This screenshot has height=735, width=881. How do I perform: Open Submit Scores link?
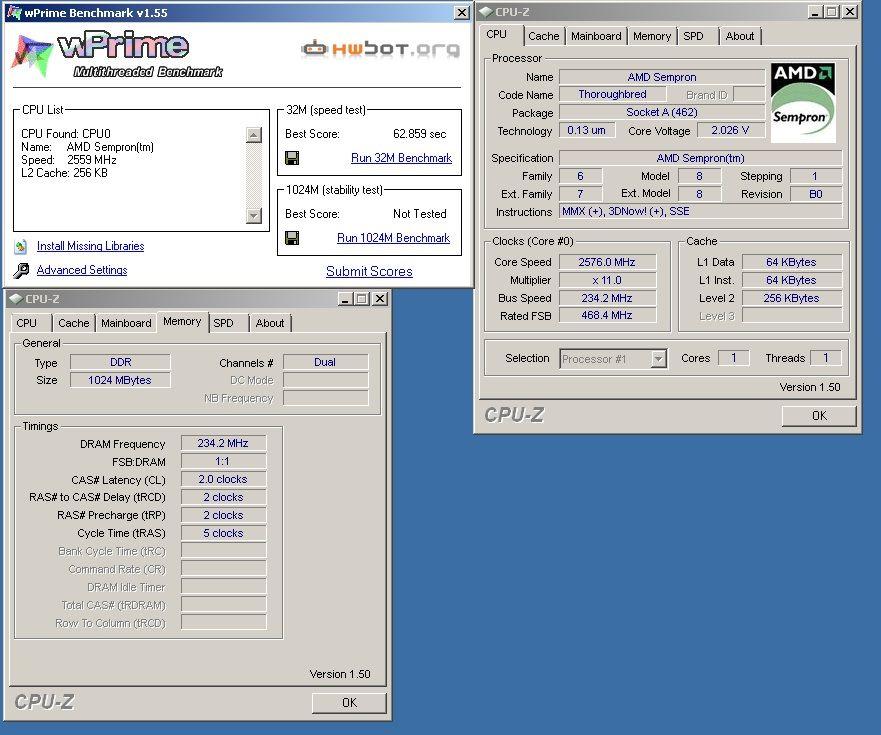click(369, 271)
